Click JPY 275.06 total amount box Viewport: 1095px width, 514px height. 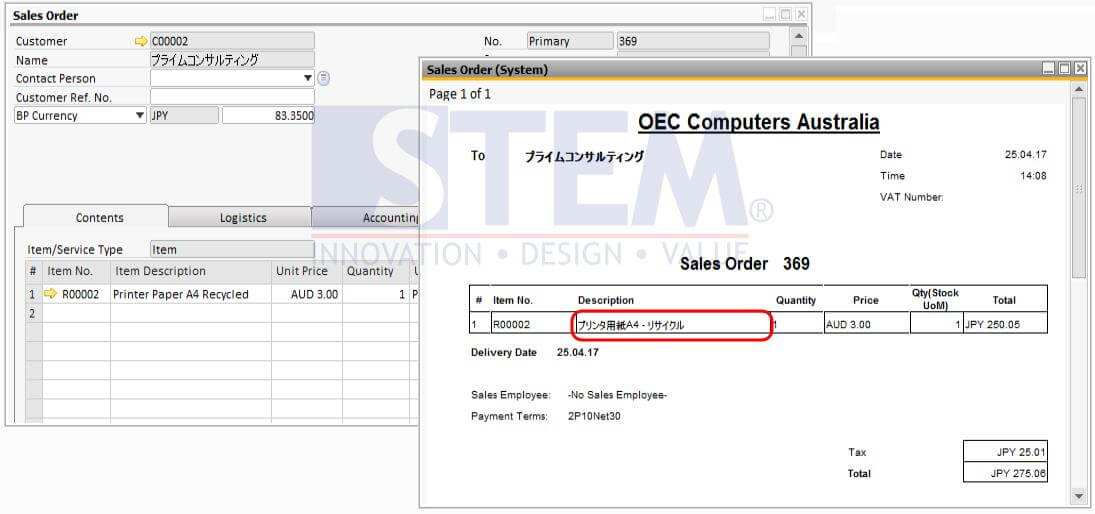coord(1005,473)
